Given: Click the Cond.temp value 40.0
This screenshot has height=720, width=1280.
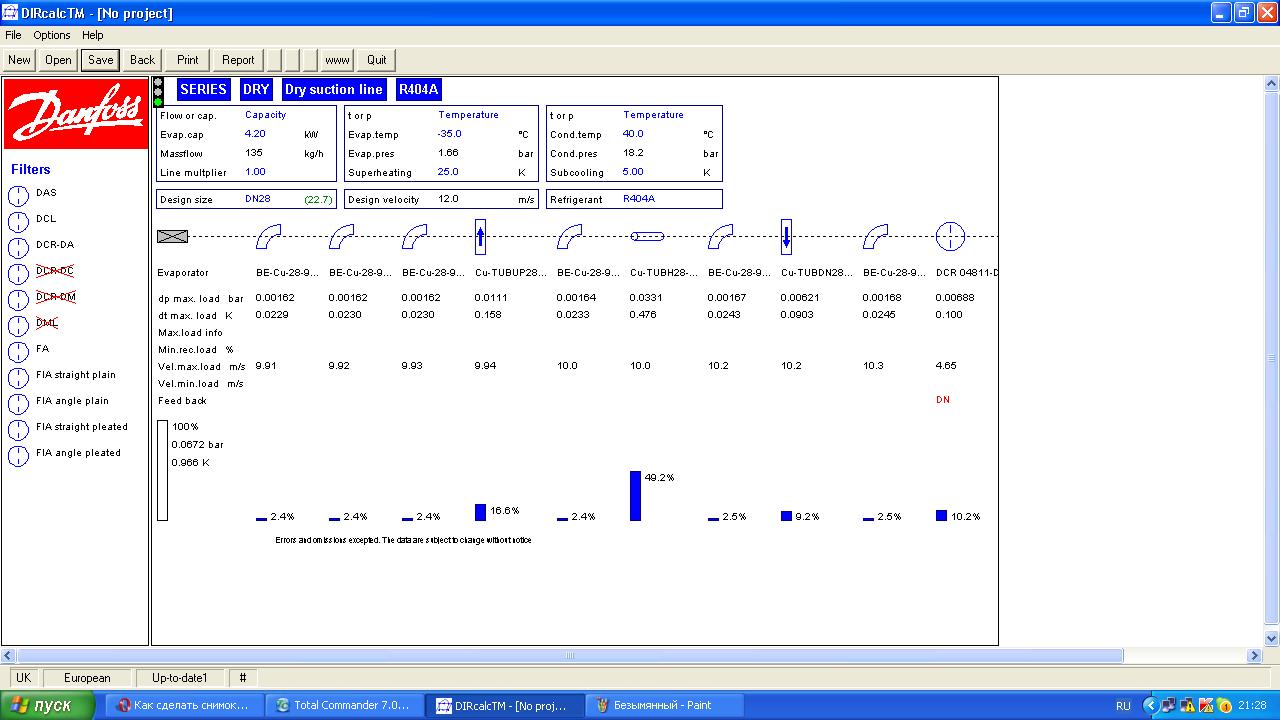Looking at the screenshot, I should pos(633,134).
